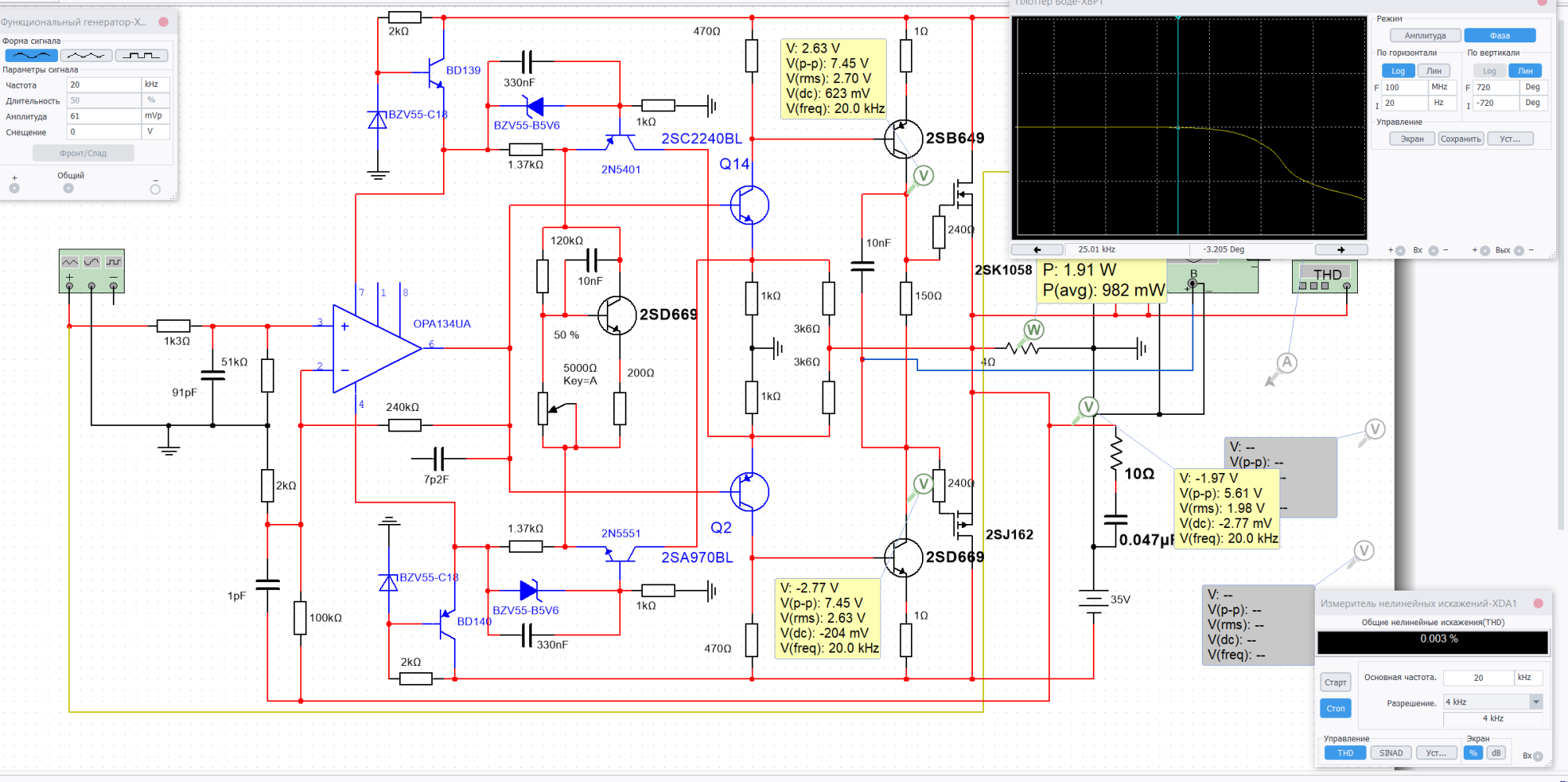Click the distortion analyzer Вх terminal
Screen dimensions: 1568x782
[x=1537, y=756]
